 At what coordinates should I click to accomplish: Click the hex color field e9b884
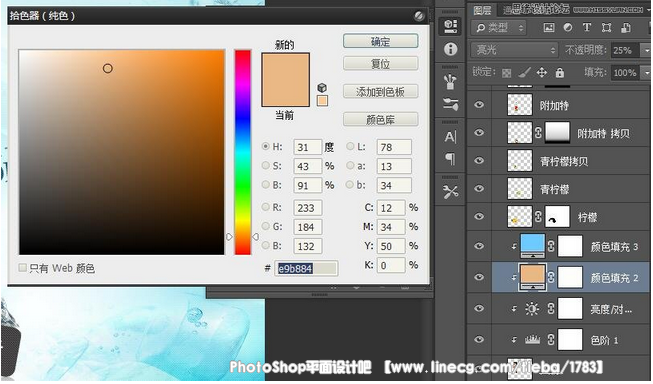306,269
